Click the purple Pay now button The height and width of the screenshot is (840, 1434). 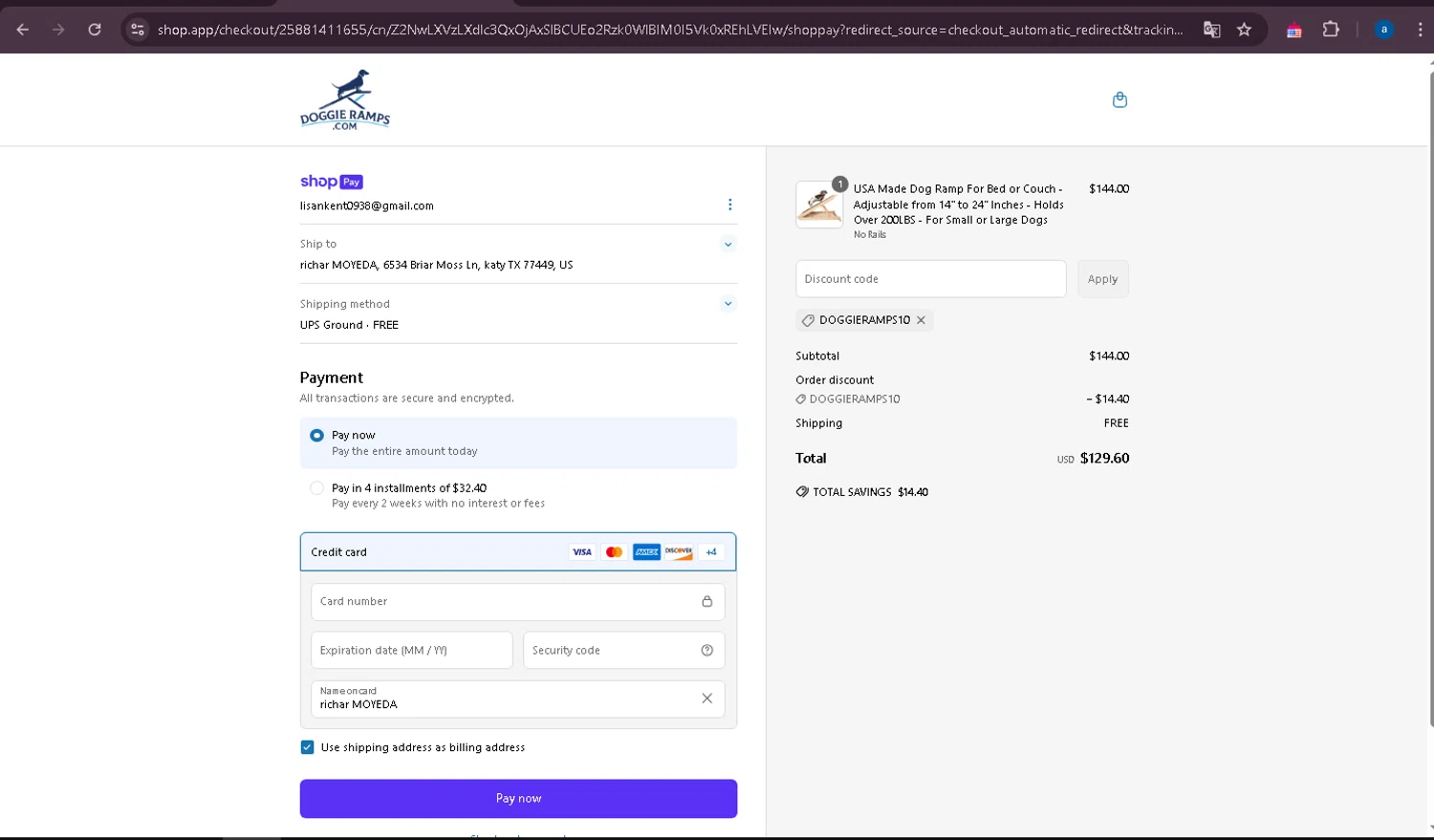point(518,799)
